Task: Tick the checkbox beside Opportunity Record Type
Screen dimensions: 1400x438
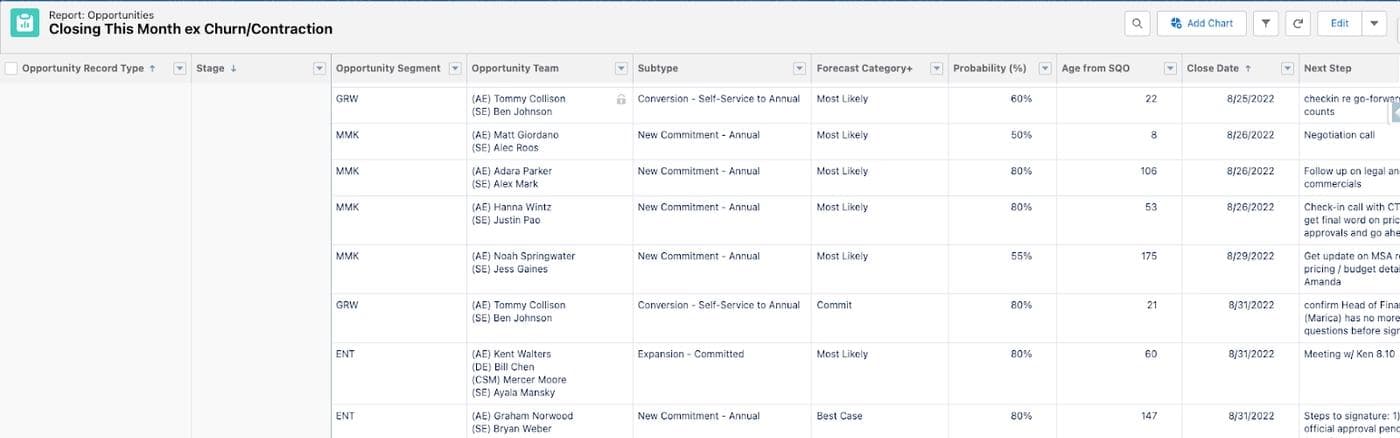Action: pyautogui.click(x=11, y=69)
